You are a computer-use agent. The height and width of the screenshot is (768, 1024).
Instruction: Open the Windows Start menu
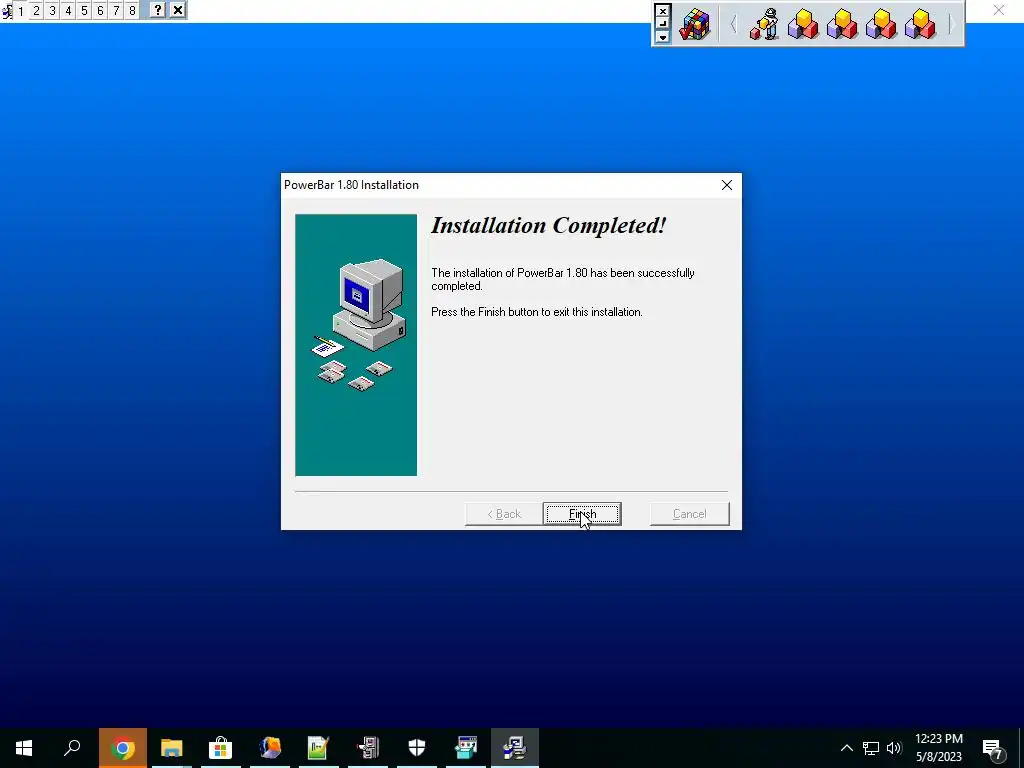pyautogui.click(x=24, y=748)
